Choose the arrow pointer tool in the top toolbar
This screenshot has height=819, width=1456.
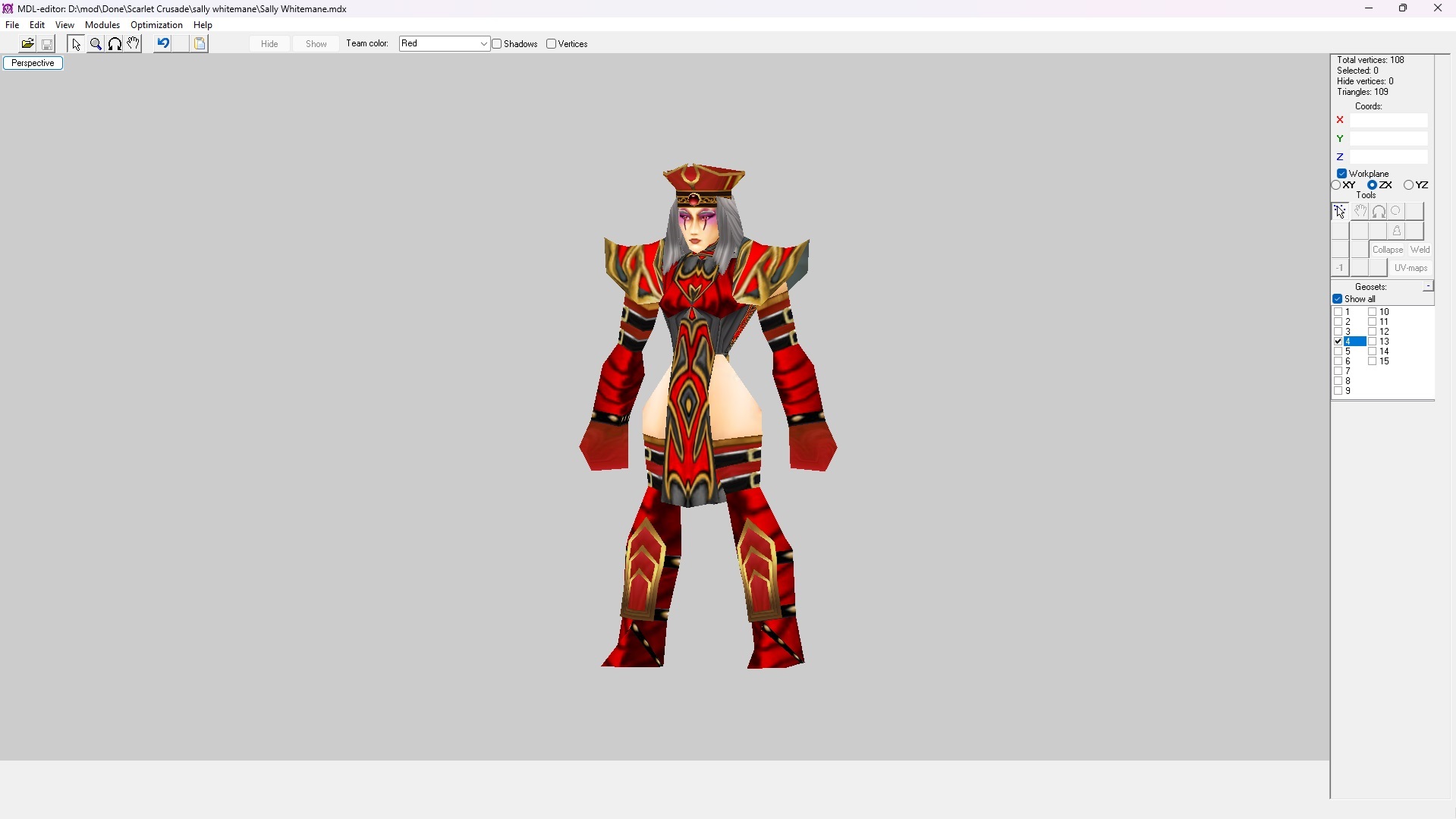pos(76,44)
